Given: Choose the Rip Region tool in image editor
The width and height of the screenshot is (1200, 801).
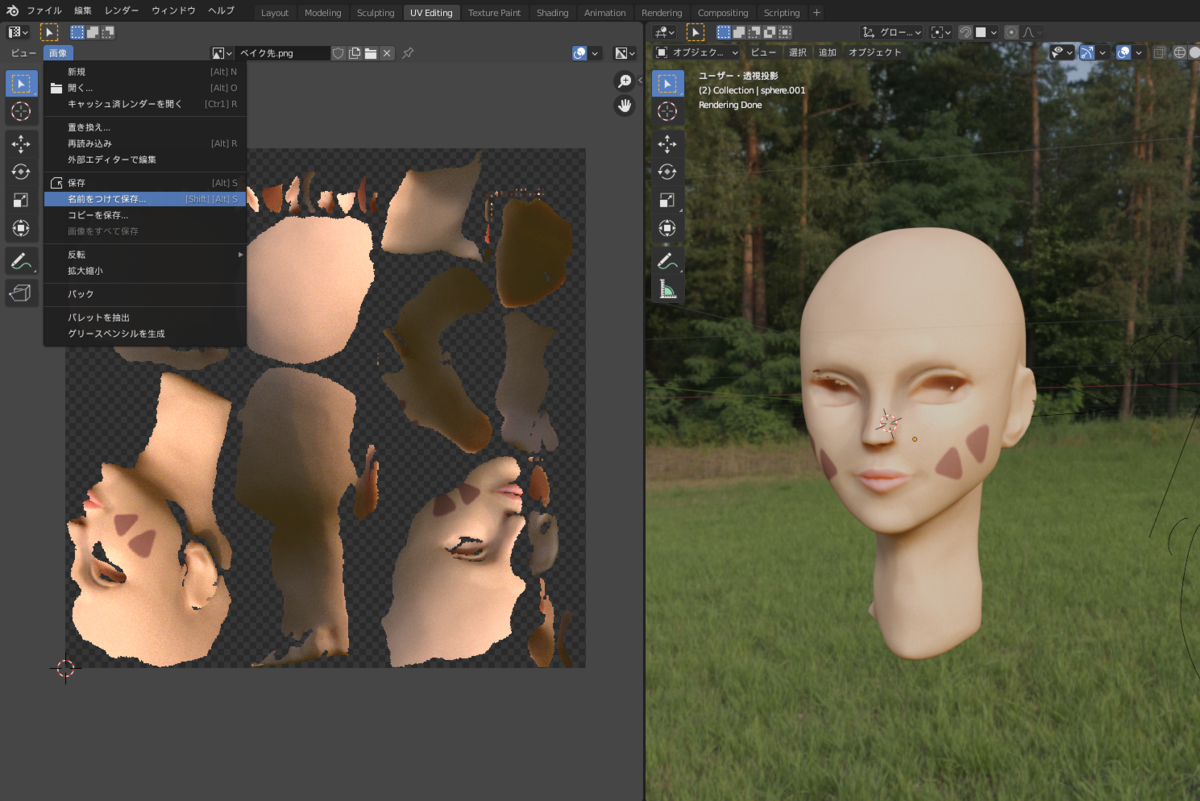Looking at the screenshot, I should pos(21,293).
